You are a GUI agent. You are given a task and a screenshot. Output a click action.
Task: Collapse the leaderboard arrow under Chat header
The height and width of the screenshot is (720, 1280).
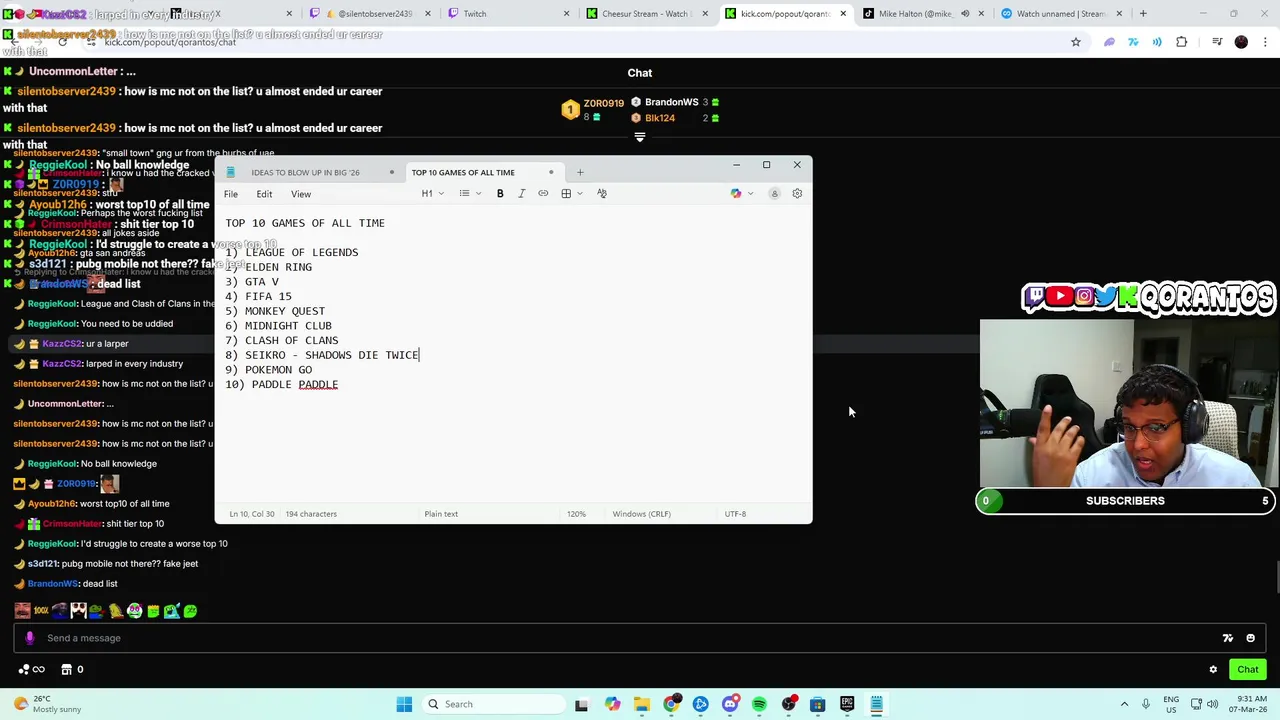pos(640,137)
